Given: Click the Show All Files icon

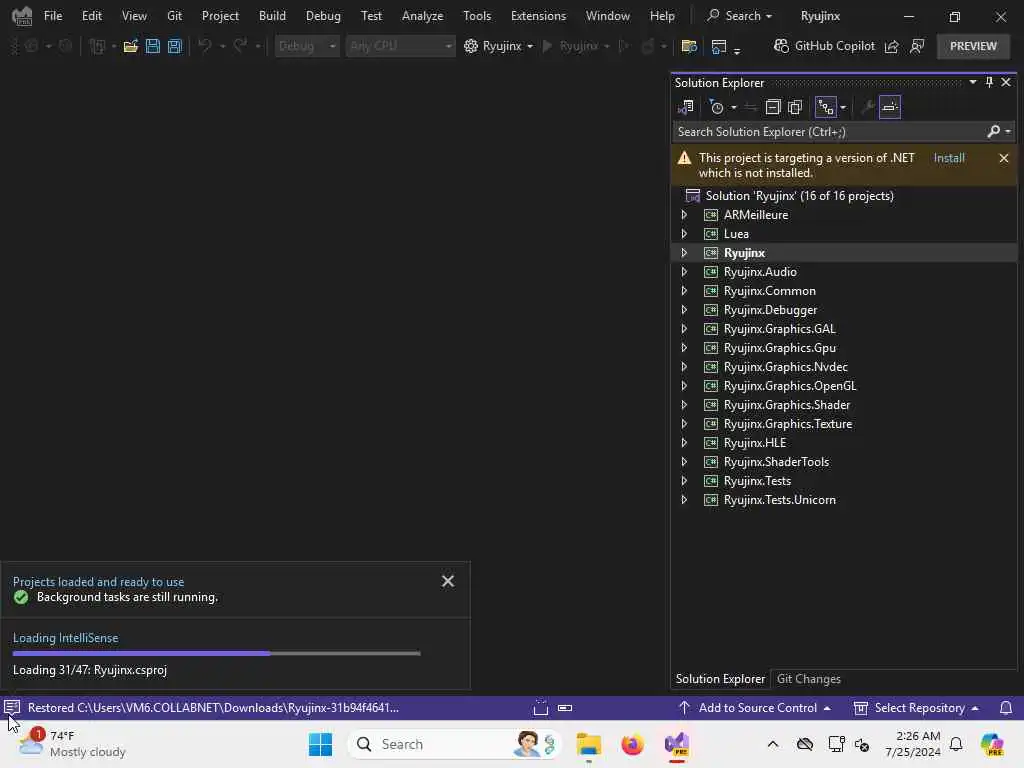Looking at the screenshot, I should [x=795, y=107].
